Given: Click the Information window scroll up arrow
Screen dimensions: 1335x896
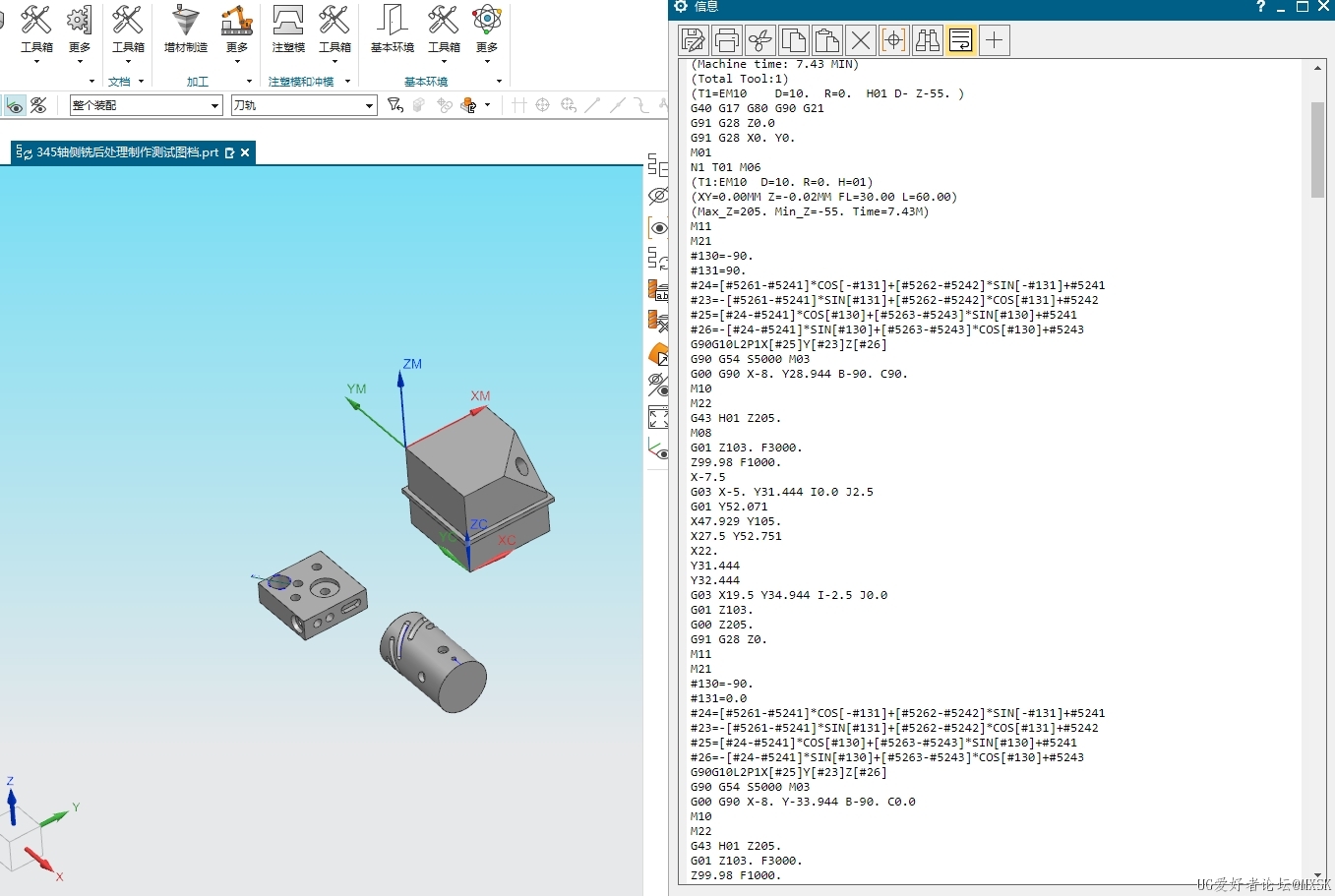Looking at the screenshot, I should 1317,68.
